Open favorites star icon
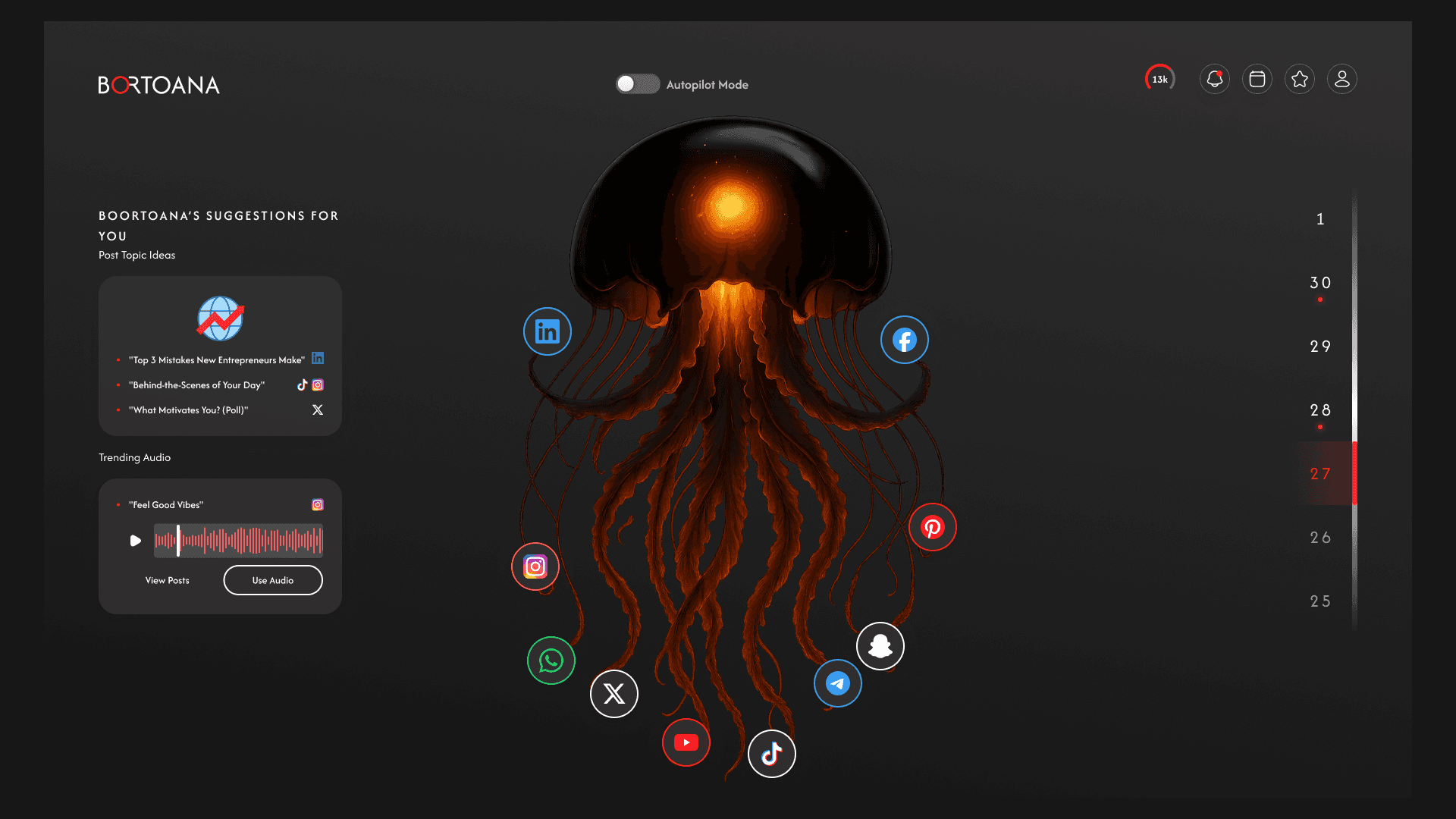This screenshot has width=1456, height=819. pos(1299,79)
